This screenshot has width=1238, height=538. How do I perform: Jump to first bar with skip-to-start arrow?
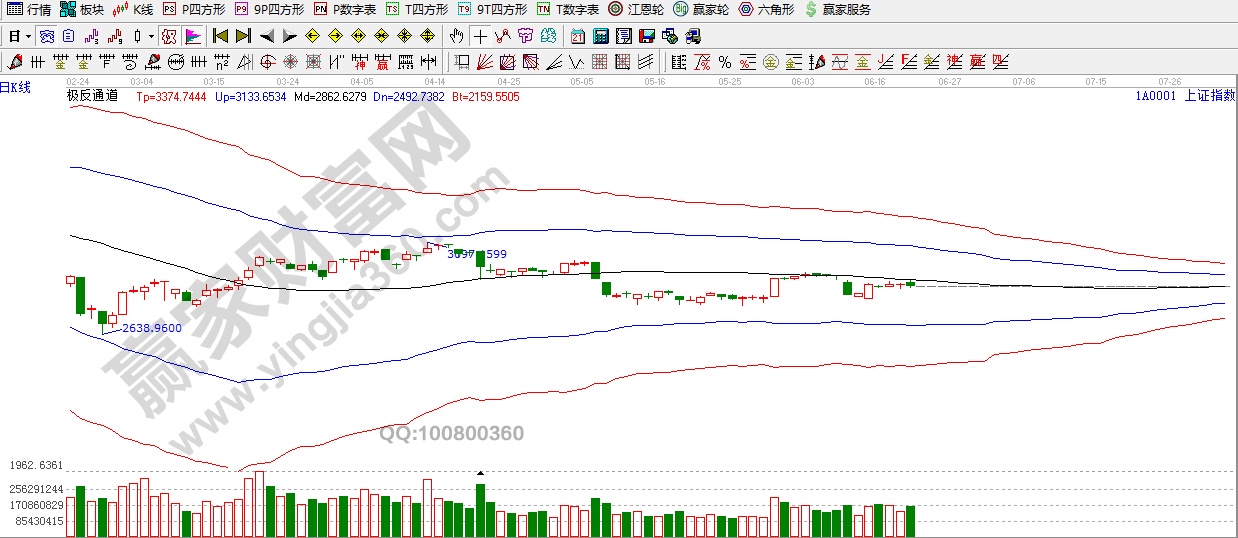pos(220,36)
